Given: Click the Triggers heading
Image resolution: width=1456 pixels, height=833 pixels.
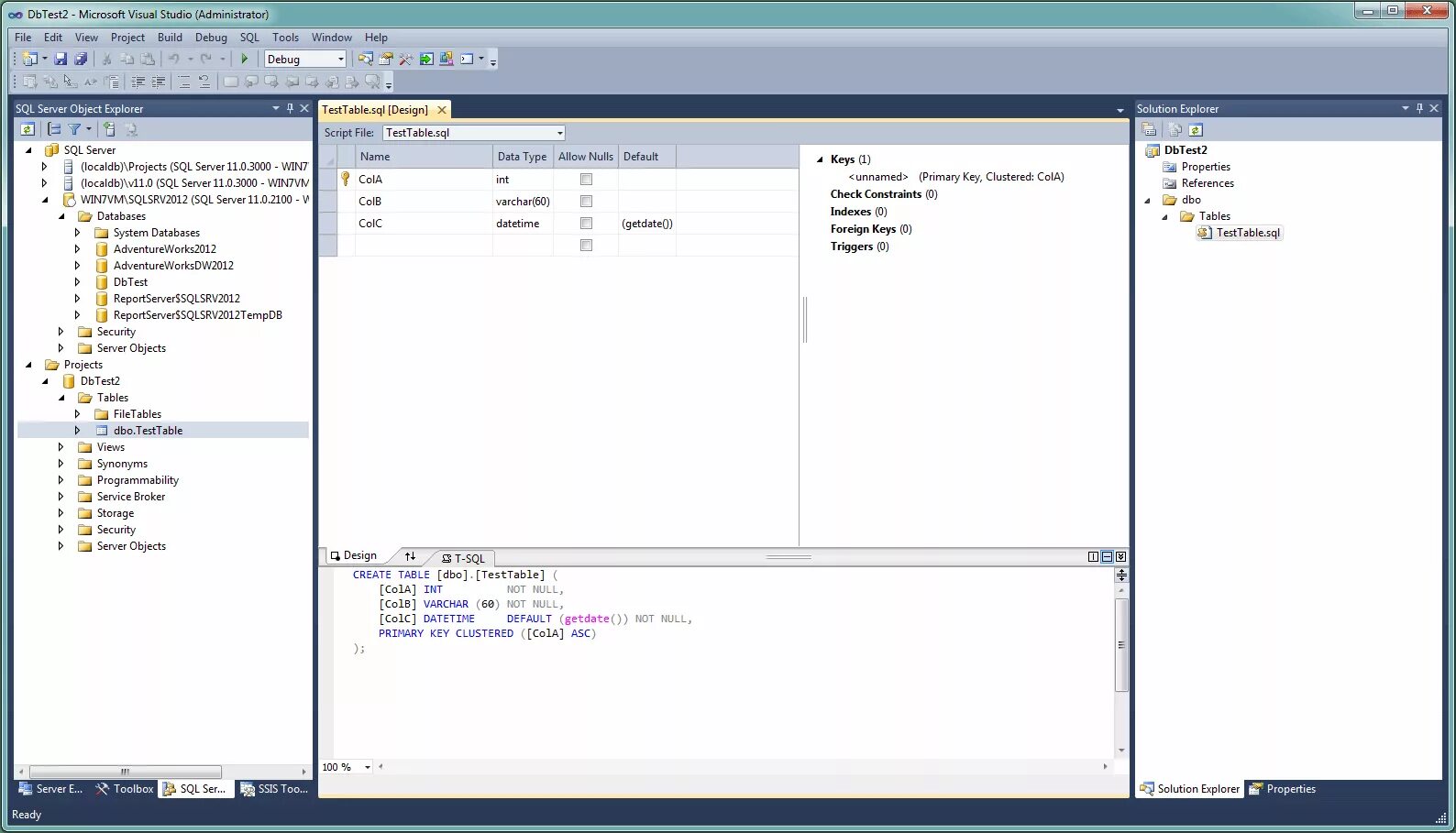Looking at the screenshot, I should tap(852, 247).
